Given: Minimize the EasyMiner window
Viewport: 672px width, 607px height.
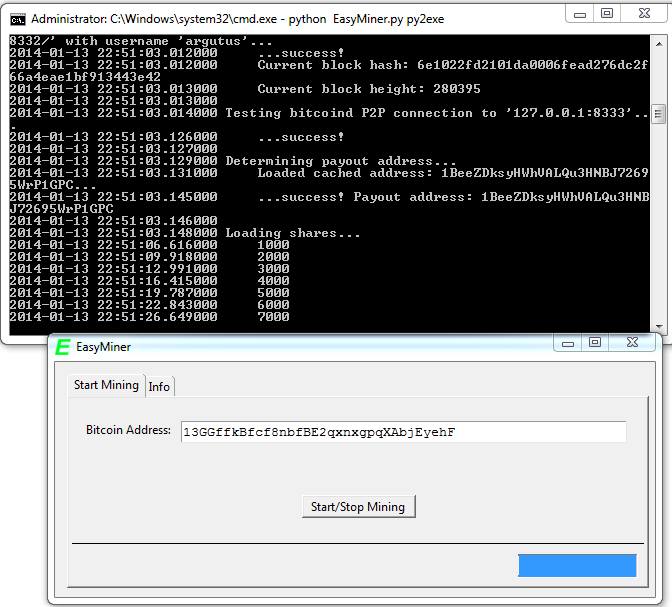Looking at the screenshot, I should (568, 343).
